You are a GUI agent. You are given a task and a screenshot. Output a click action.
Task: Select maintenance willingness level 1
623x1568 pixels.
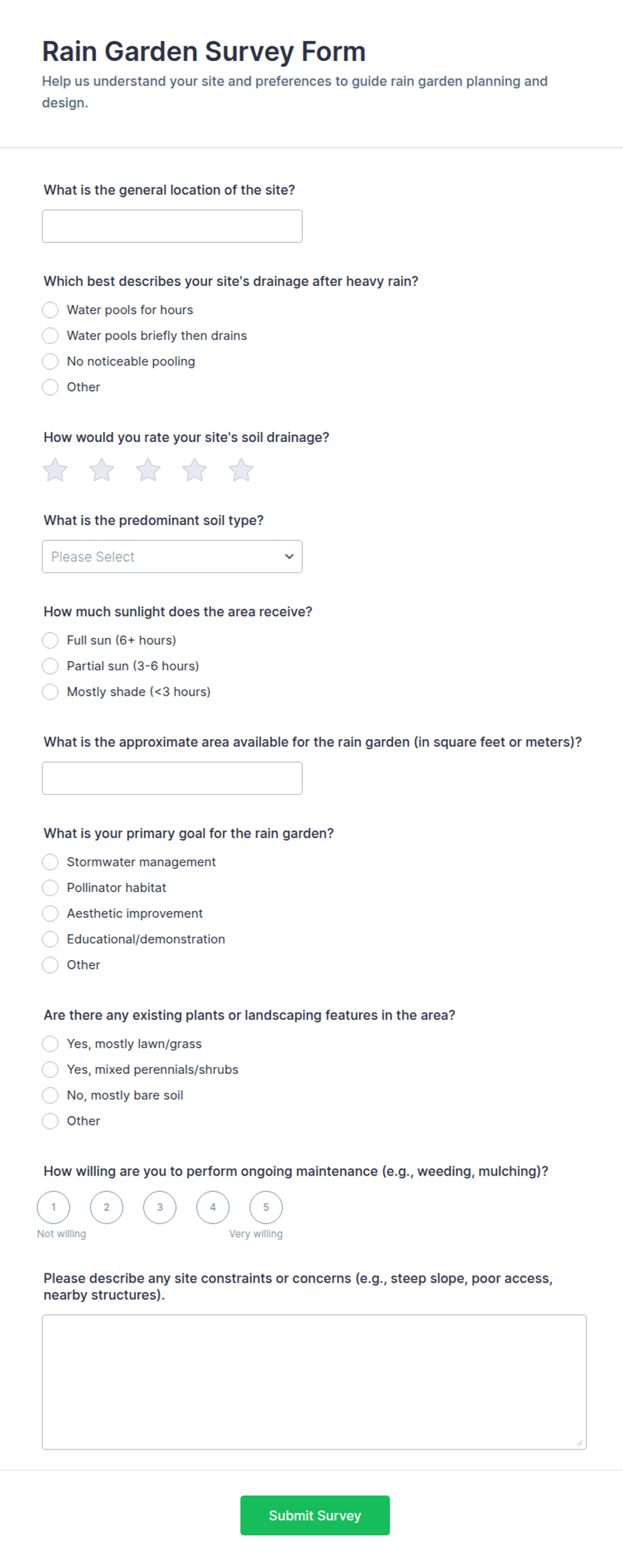pyautogui.click(x=54, y=1207)
